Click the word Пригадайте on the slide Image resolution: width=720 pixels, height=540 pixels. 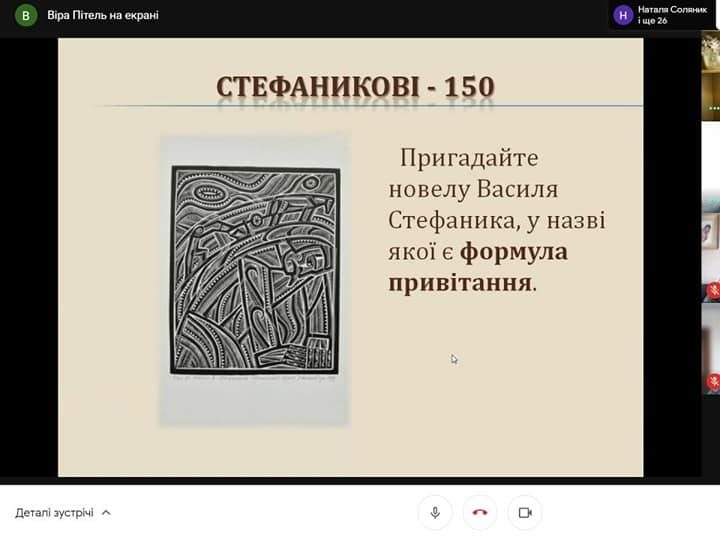tap(469, 158)
